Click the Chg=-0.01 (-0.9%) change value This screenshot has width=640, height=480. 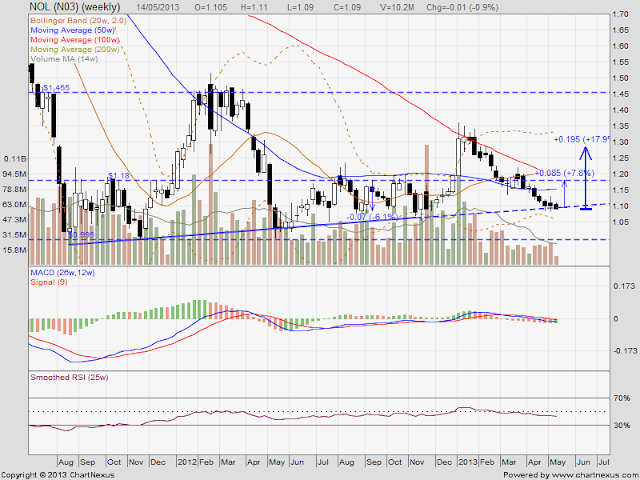click(462, 7)
